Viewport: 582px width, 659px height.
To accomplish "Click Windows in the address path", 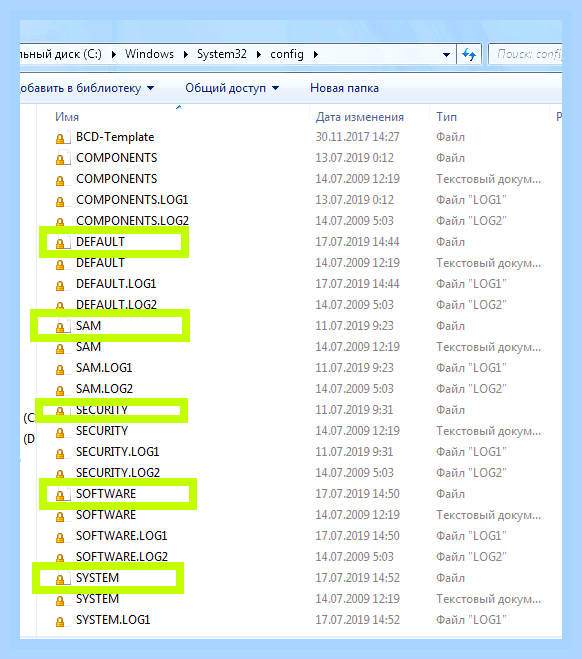I will 149,54.
